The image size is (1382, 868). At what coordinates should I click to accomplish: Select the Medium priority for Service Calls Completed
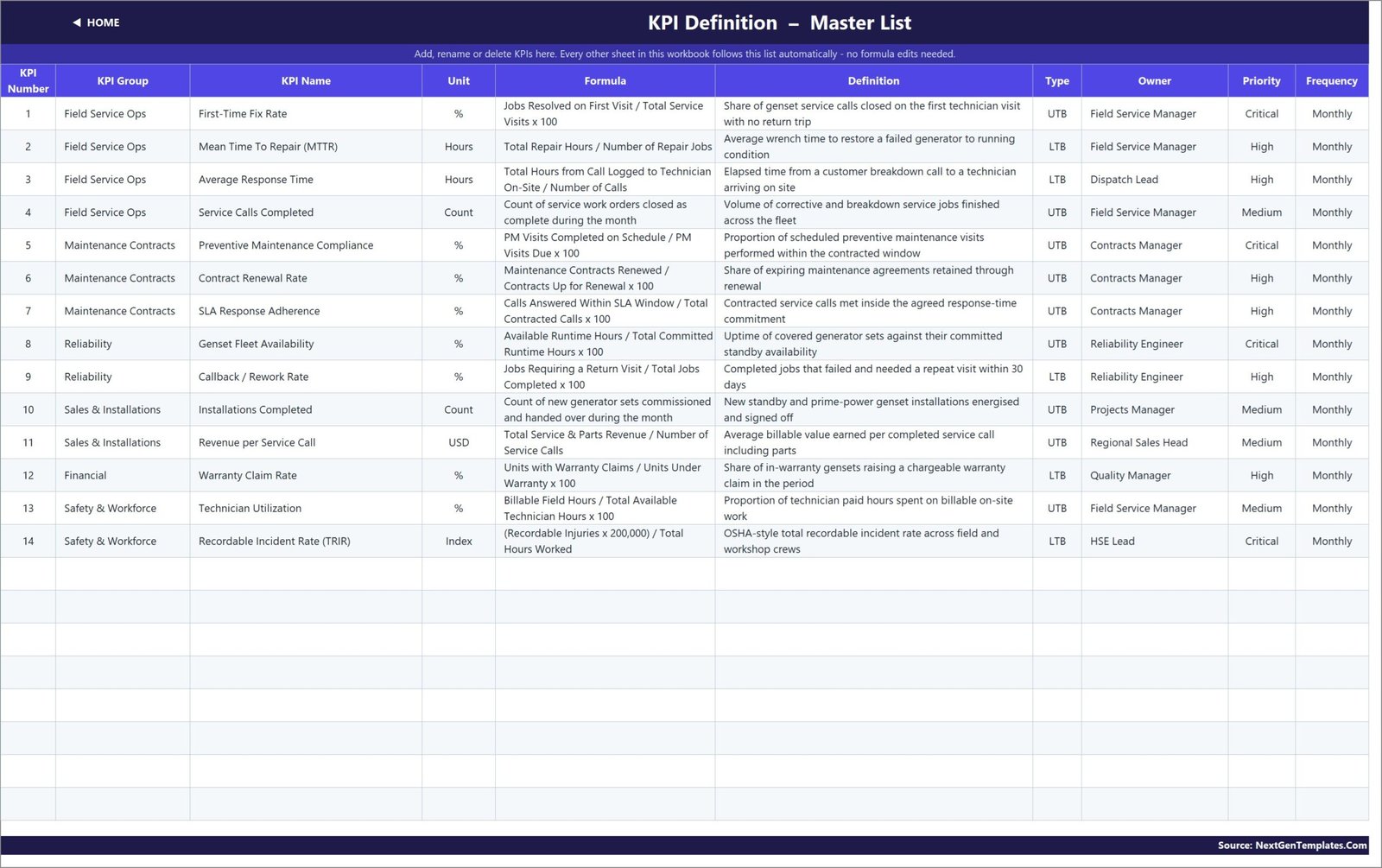coord(1262,212)
